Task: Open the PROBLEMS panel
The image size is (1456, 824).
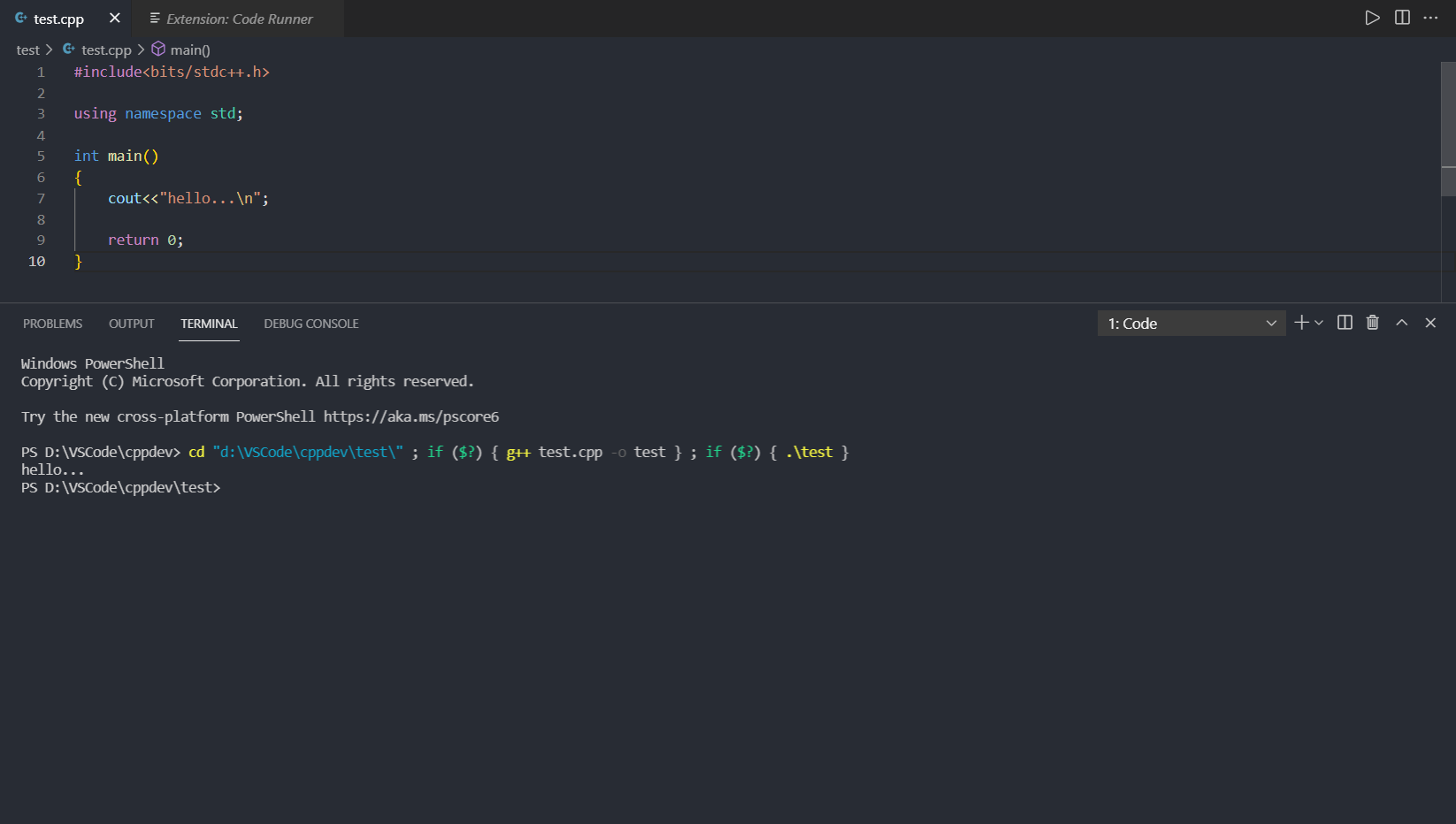Action: 52,324
